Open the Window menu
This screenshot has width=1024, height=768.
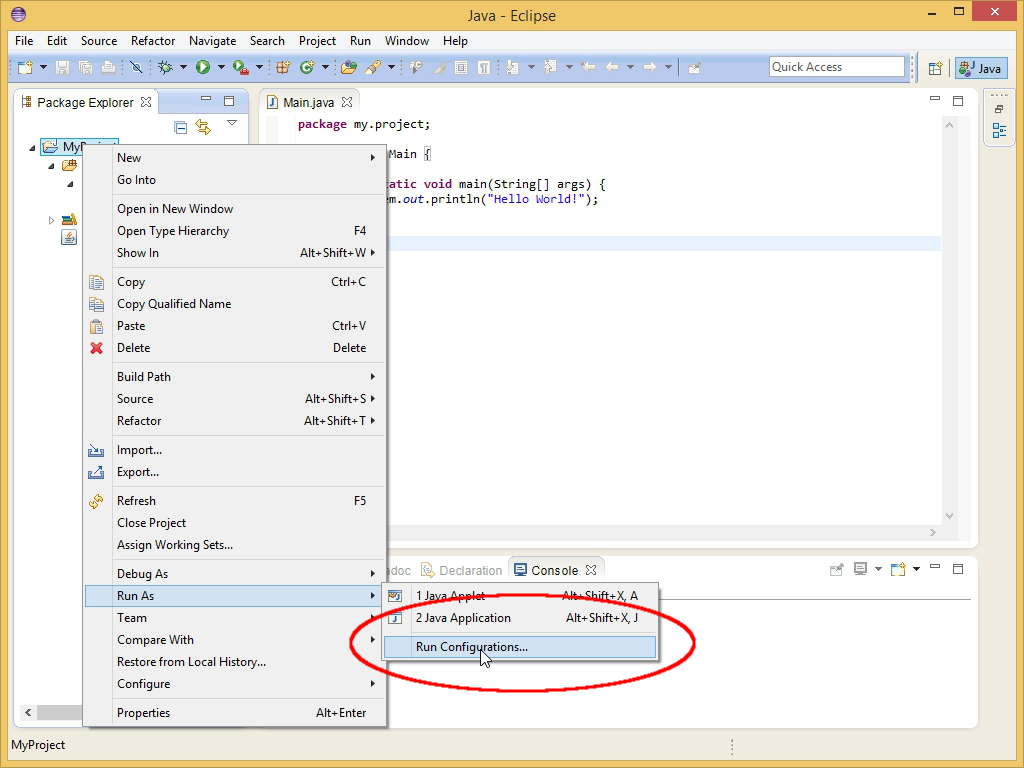[x=406, y=40]
